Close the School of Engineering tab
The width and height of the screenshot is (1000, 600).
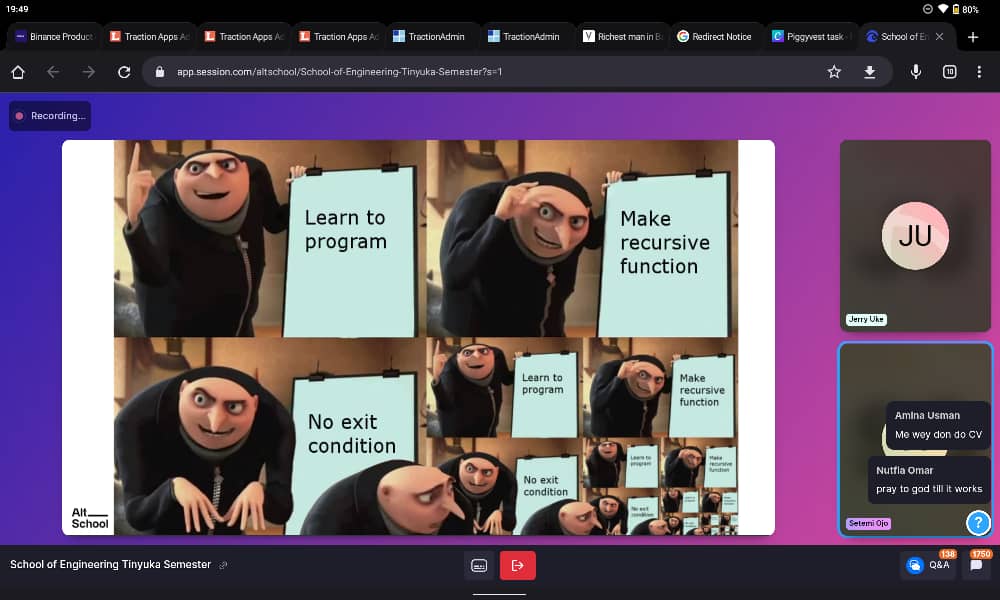(939, 36)
